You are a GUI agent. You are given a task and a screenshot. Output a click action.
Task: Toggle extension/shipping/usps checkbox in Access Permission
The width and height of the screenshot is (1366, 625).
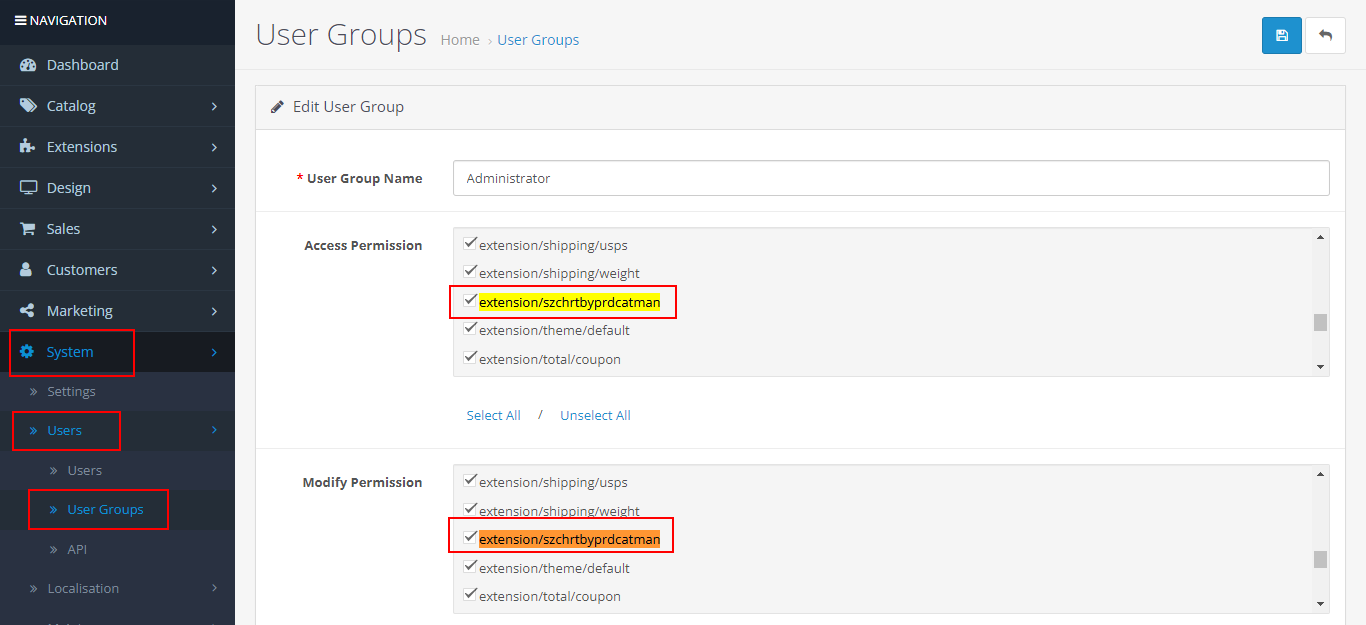point(470,243)
